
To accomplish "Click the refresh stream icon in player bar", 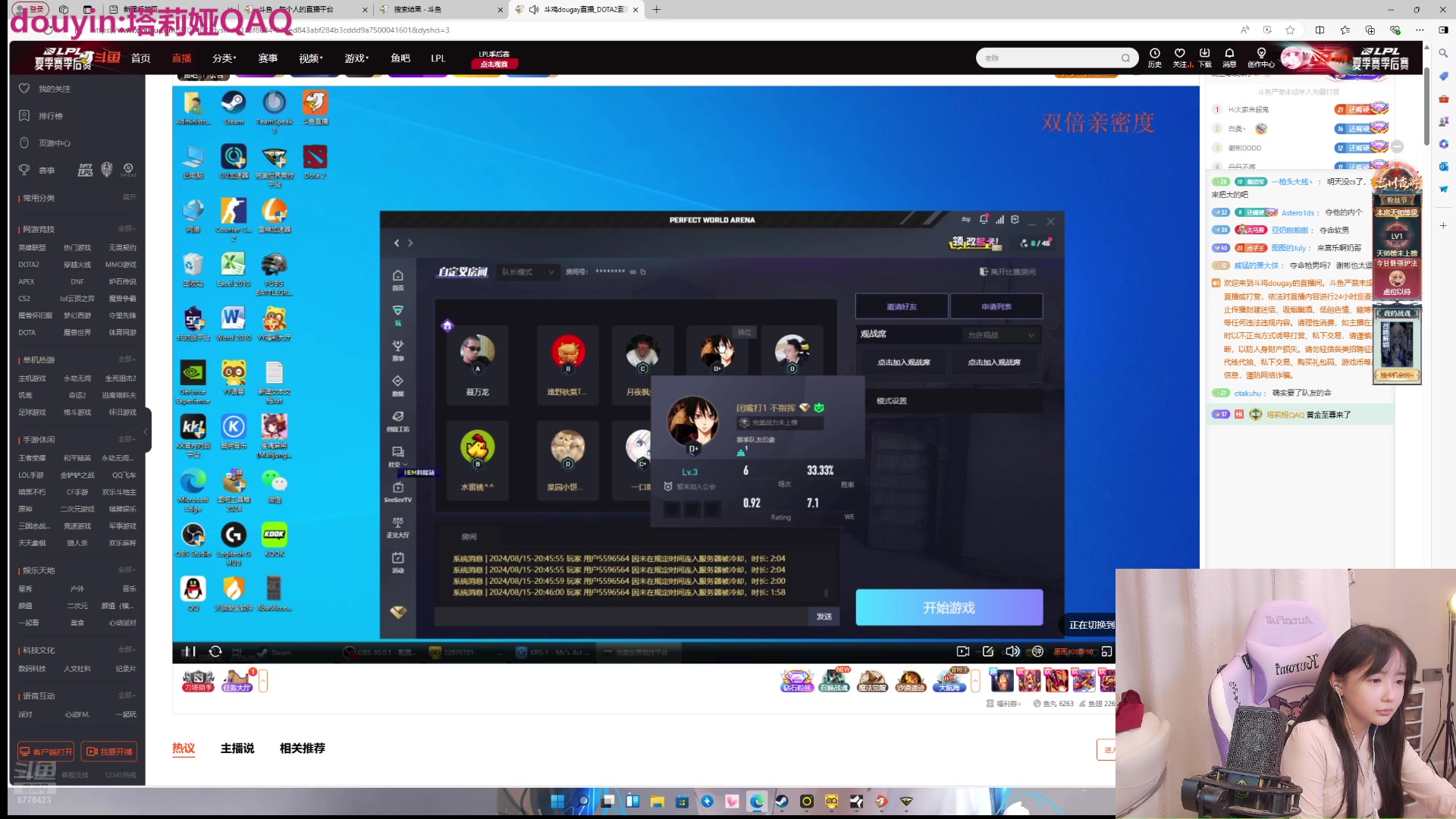I will [x=215, y=651].
